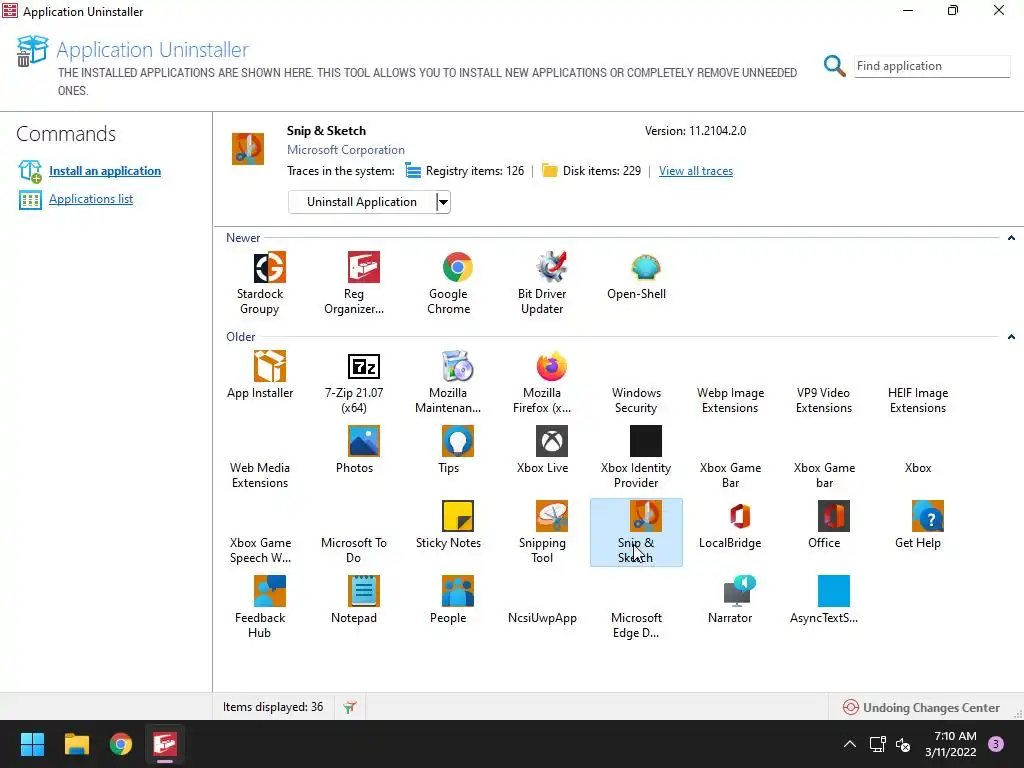The width and height of the screenshot is (1024, 768).
Task: Select Google Chrome in the application list
Action: (x=449, y=283)
